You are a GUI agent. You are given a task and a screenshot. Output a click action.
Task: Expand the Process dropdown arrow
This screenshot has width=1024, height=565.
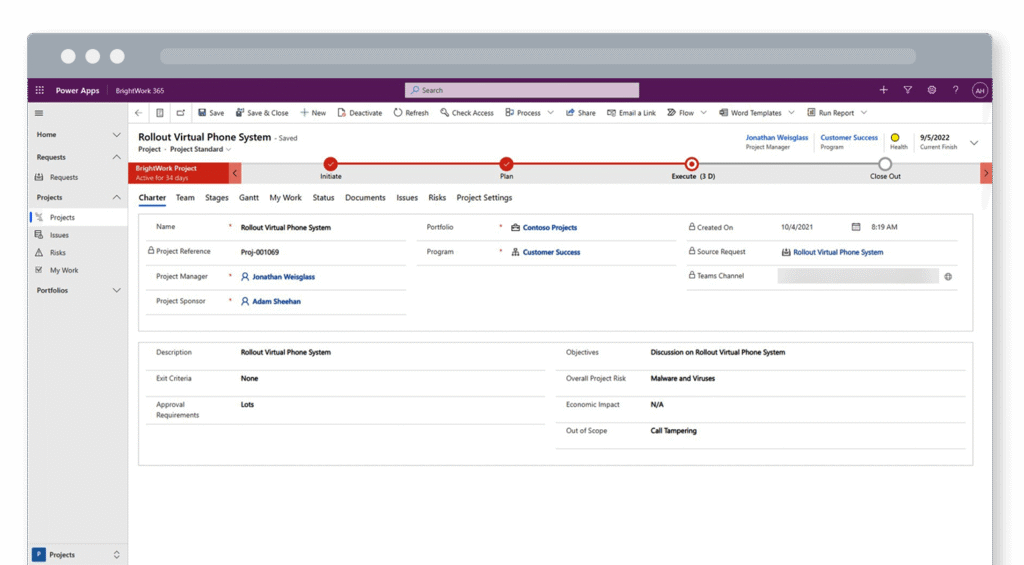(550, 113)
